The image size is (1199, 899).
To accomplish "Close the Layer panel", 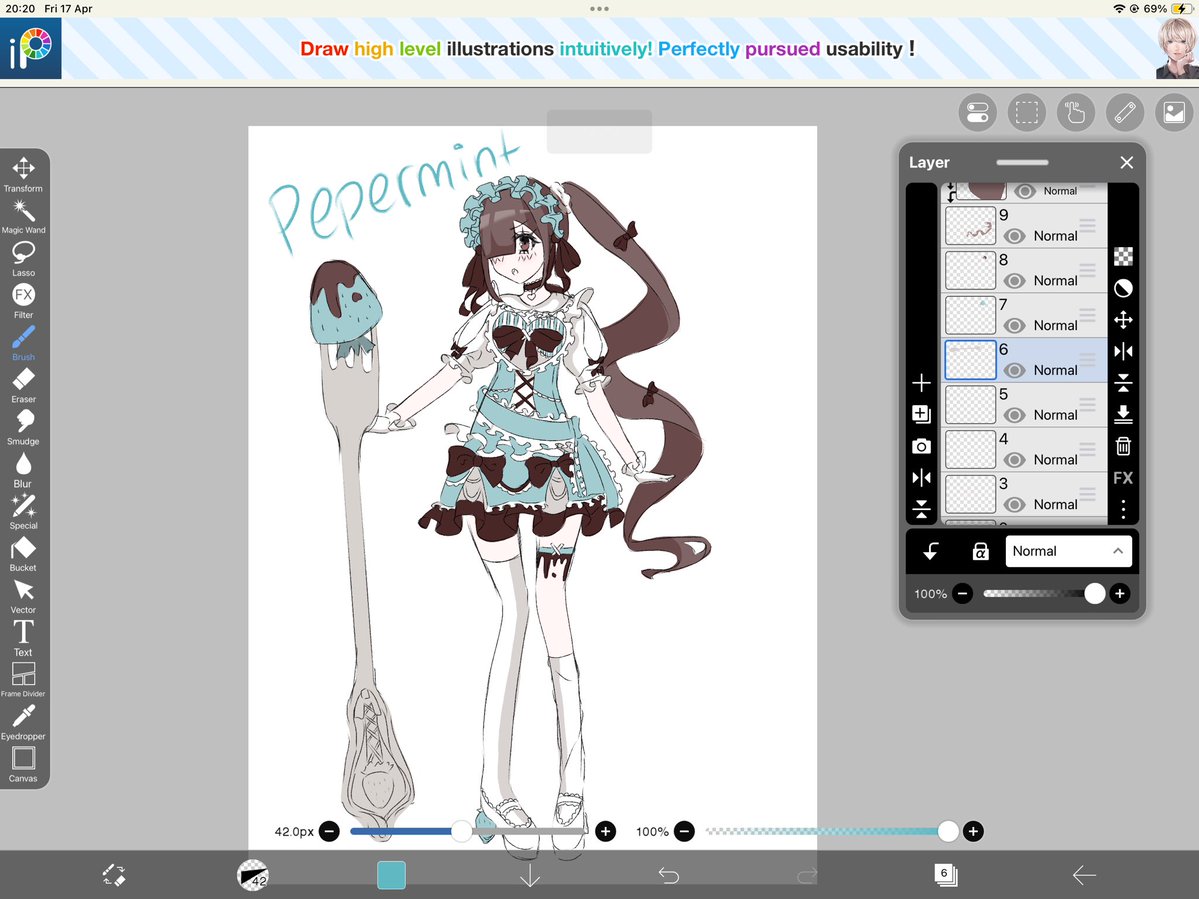I will [1126, 162].
